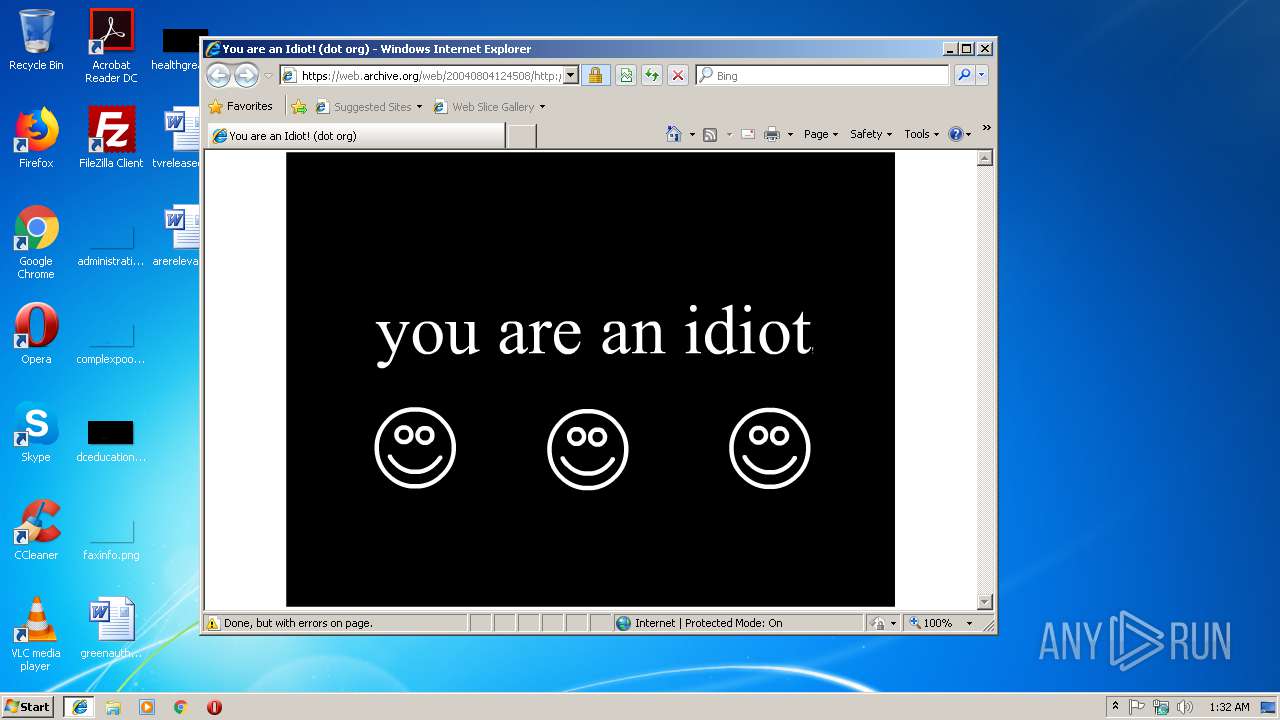Select the FileZilla Client desktop icon

pos(111,138)
